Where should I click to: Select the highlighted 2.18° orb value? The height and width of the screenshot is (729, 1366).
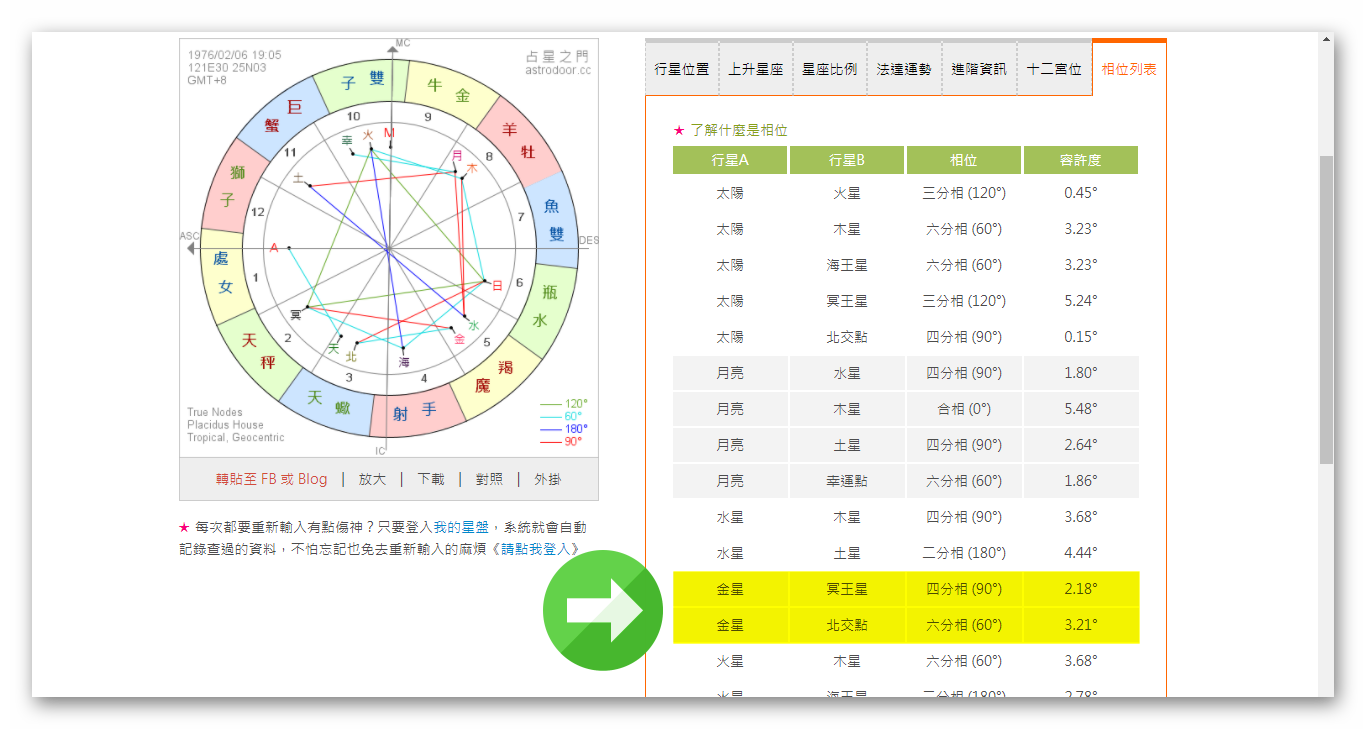point(1081,589)
